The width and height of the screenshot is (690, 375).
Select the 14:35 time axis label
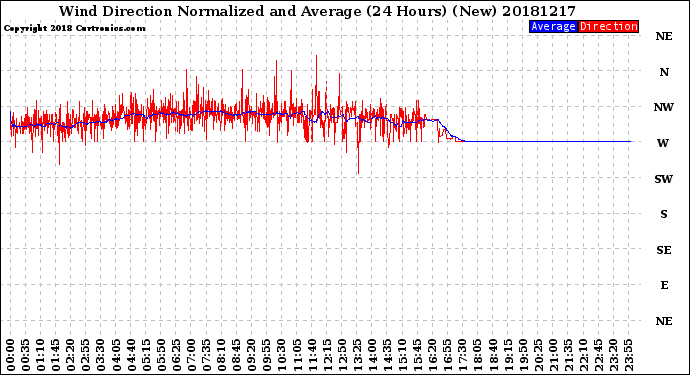387,355
